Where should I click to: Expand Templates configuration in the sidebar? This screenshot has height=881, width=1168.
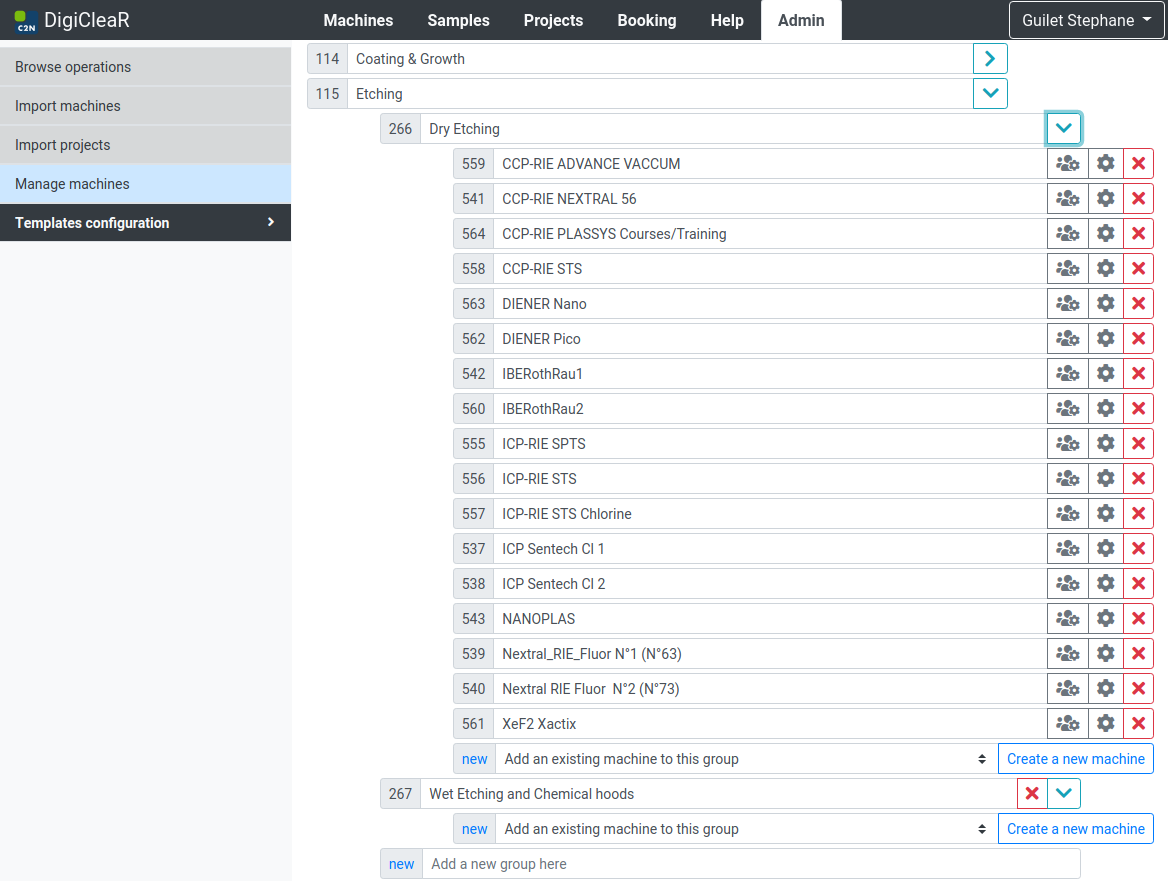pyautogui.click(x=145, y=223)
